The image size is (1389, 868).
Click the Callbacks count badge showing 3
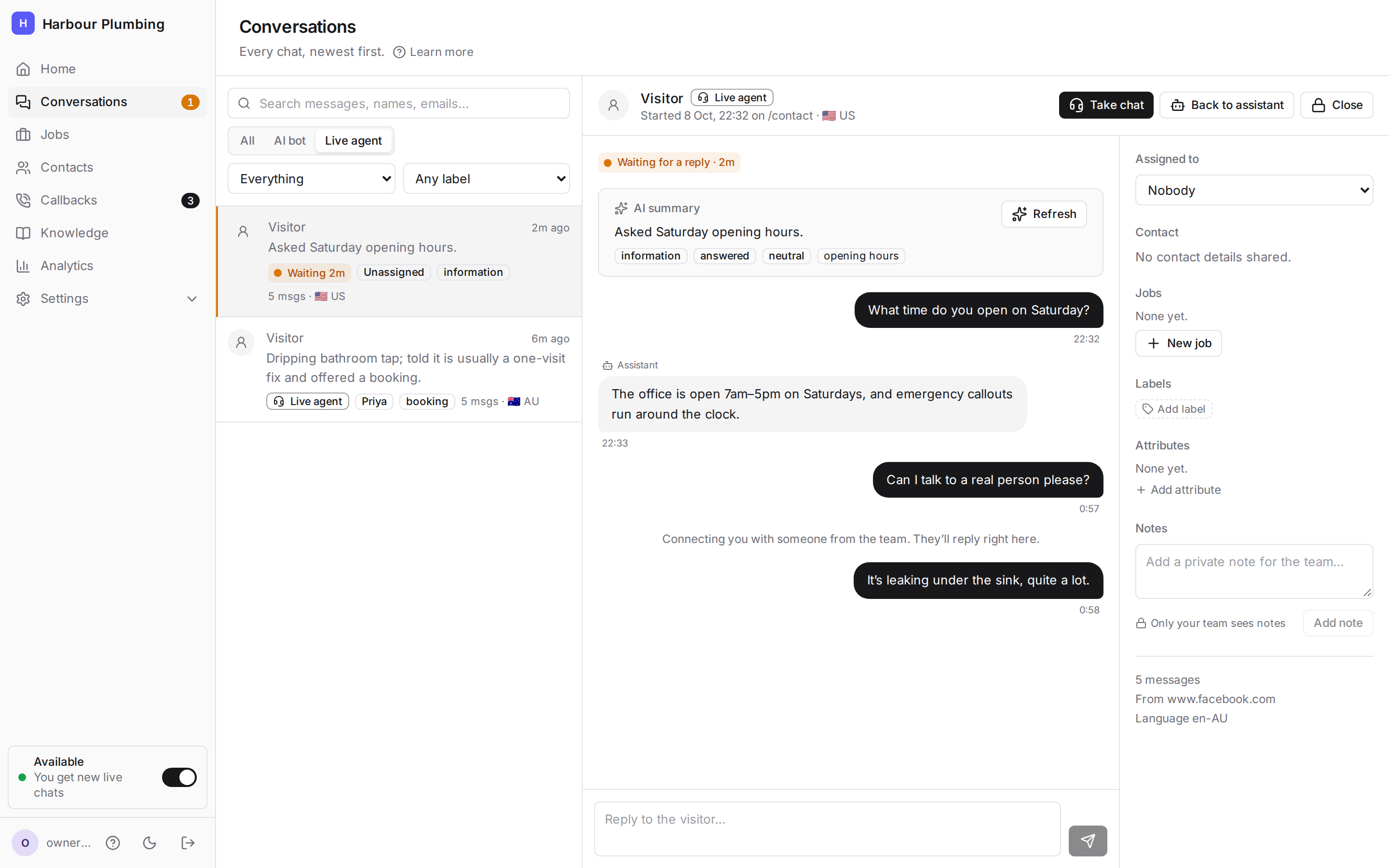191,200
